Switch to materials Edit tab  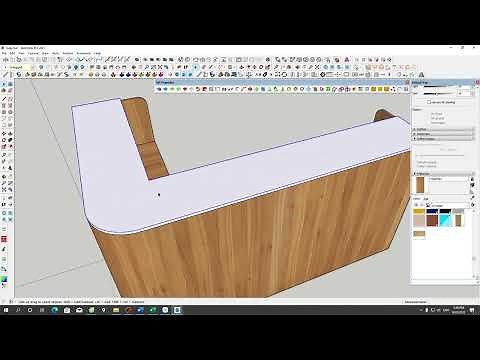(x=426, y=199)
